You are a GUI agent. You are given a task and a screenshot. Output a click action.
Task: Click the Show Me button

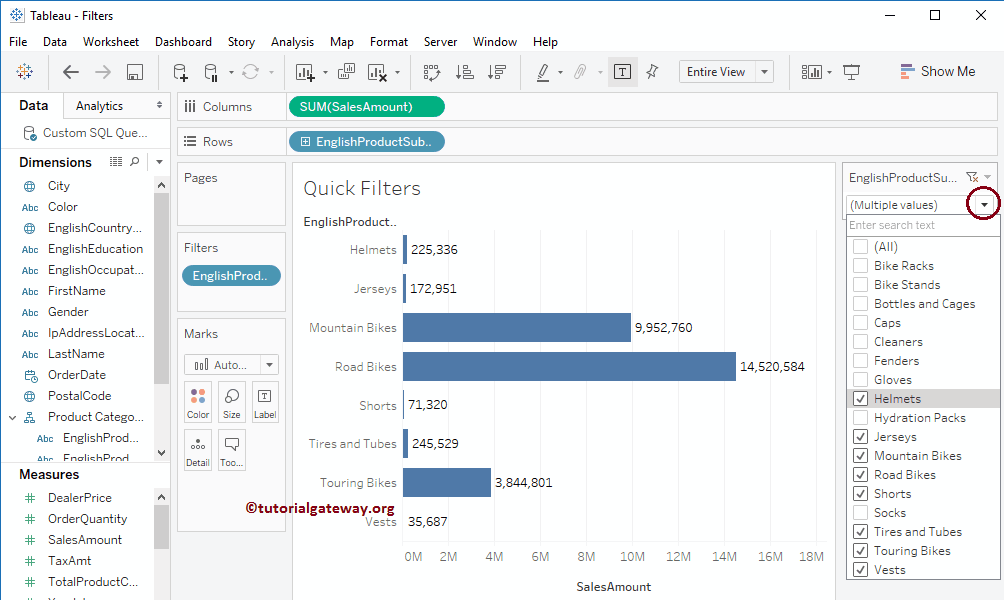point(938,72)
